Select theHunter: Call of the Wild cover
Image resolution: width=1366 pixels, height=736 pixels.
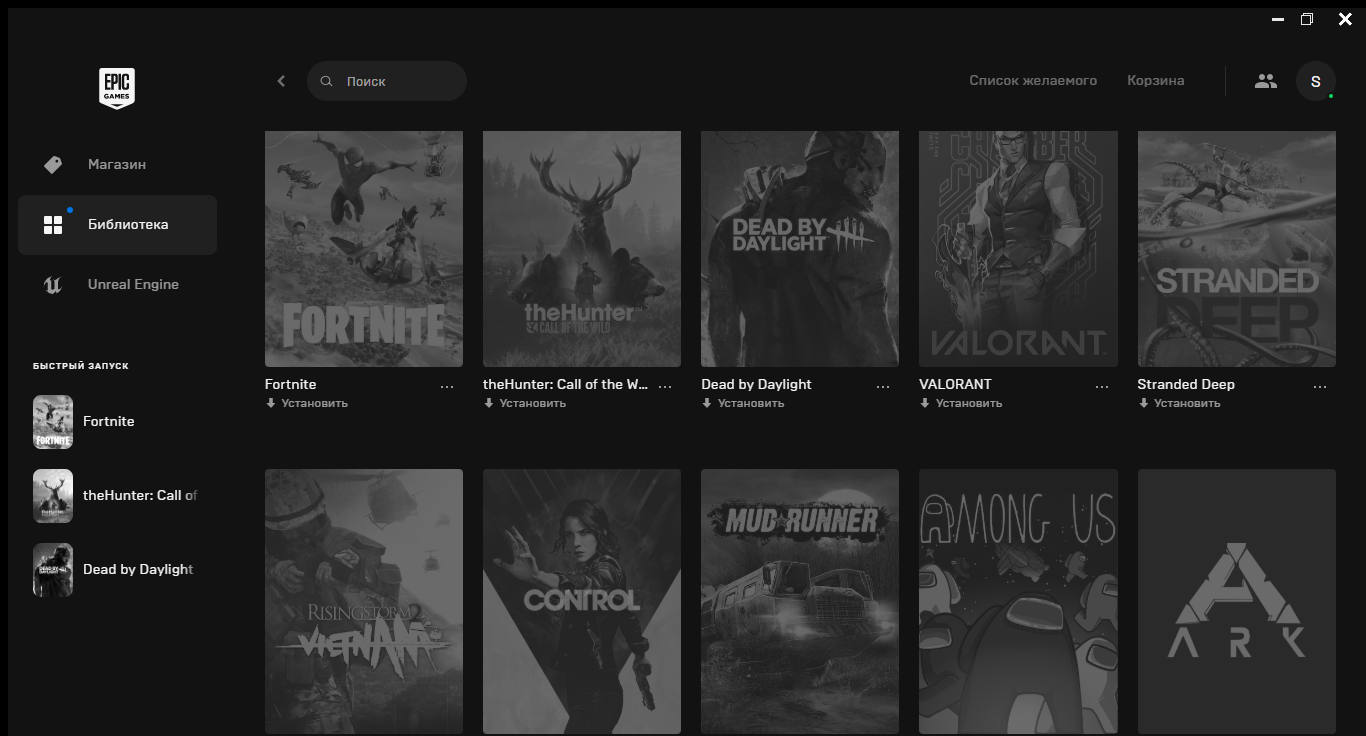pos(582,249)
